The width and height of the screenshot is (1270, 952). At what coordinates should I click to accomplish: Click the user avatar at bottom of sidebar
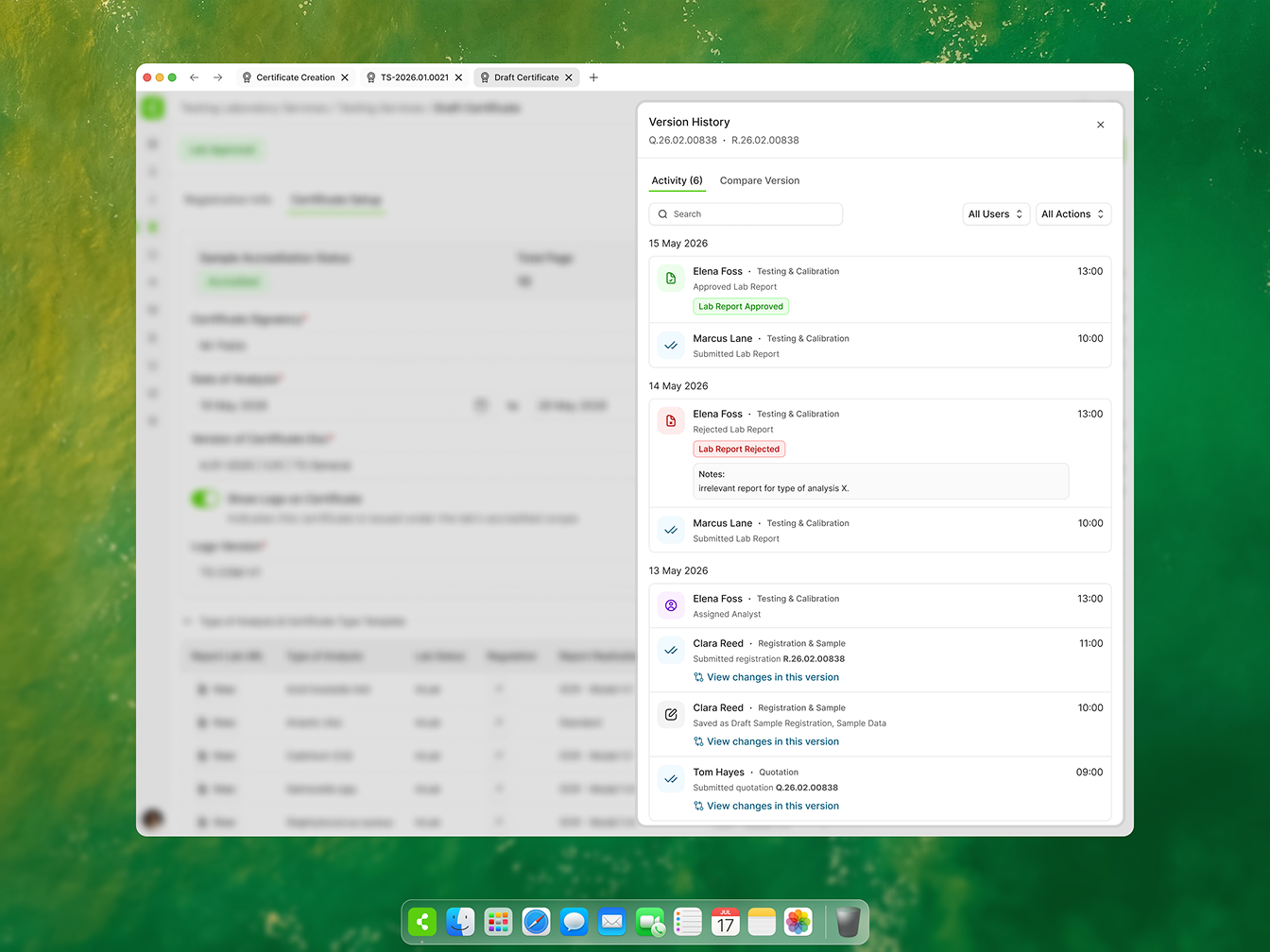pyautogui.click(x=152, y=819)
